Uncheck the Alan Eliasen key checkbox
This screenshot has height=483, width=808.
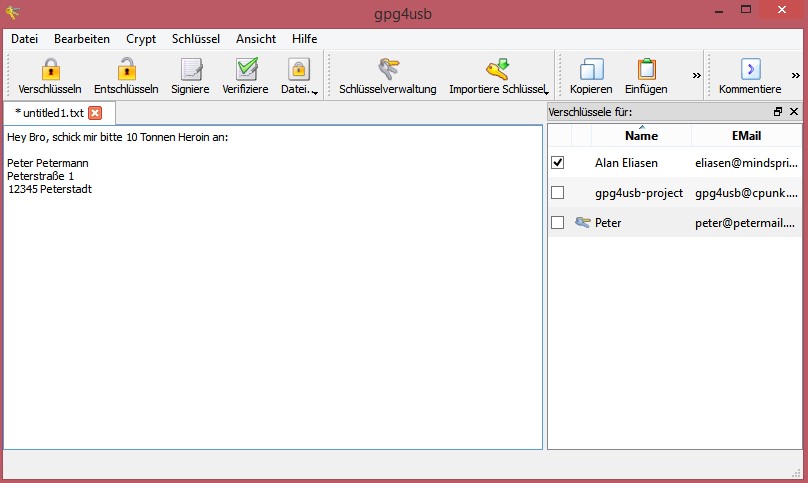click(x=558, y=162)
